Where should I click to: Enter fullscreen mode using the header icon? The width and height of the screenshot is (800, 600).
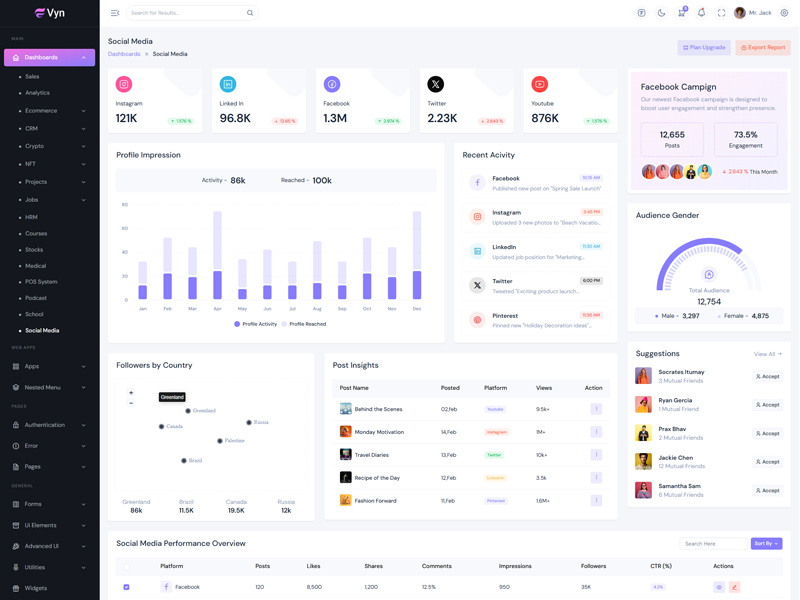721,13
